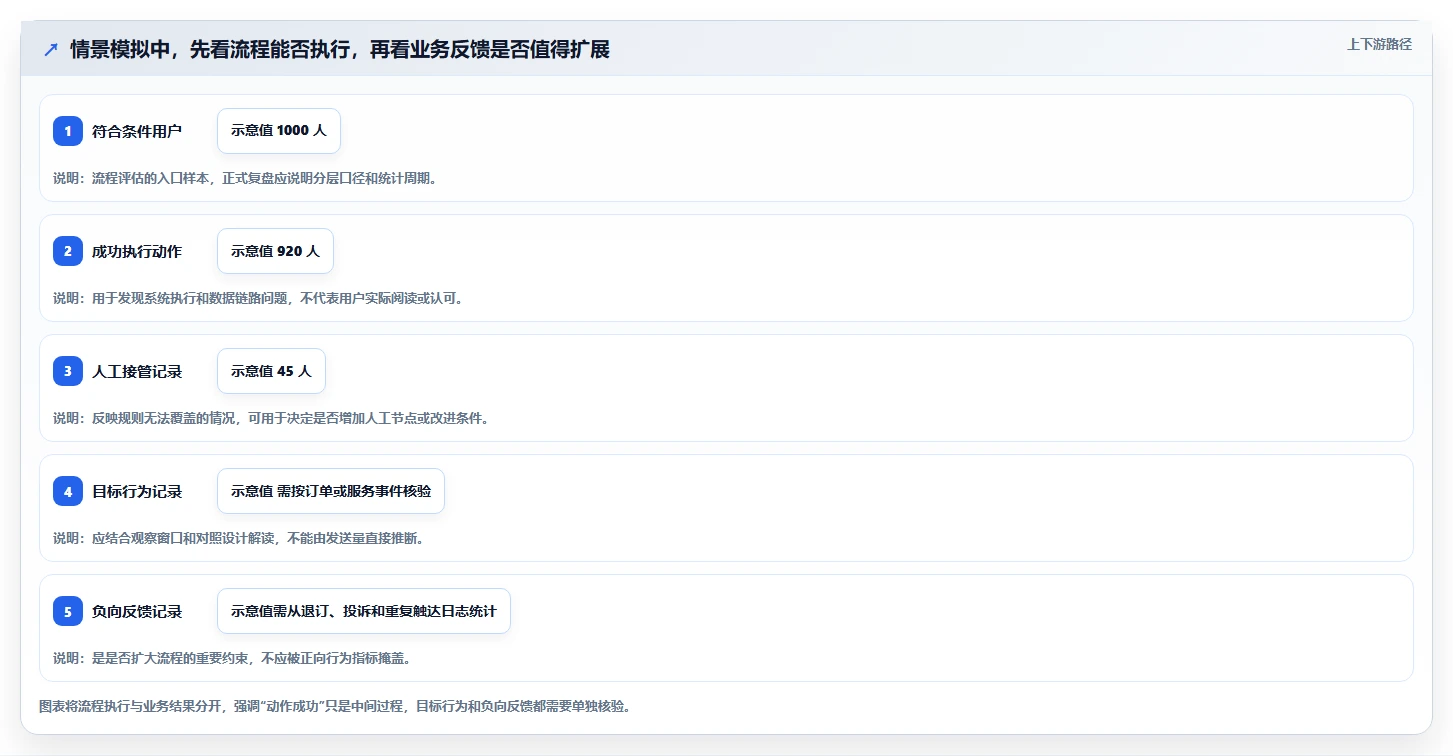Click the 人工接管记录 step label
Image resolution: width=1453 pixels, height=756 pixels.
[137, 371]
